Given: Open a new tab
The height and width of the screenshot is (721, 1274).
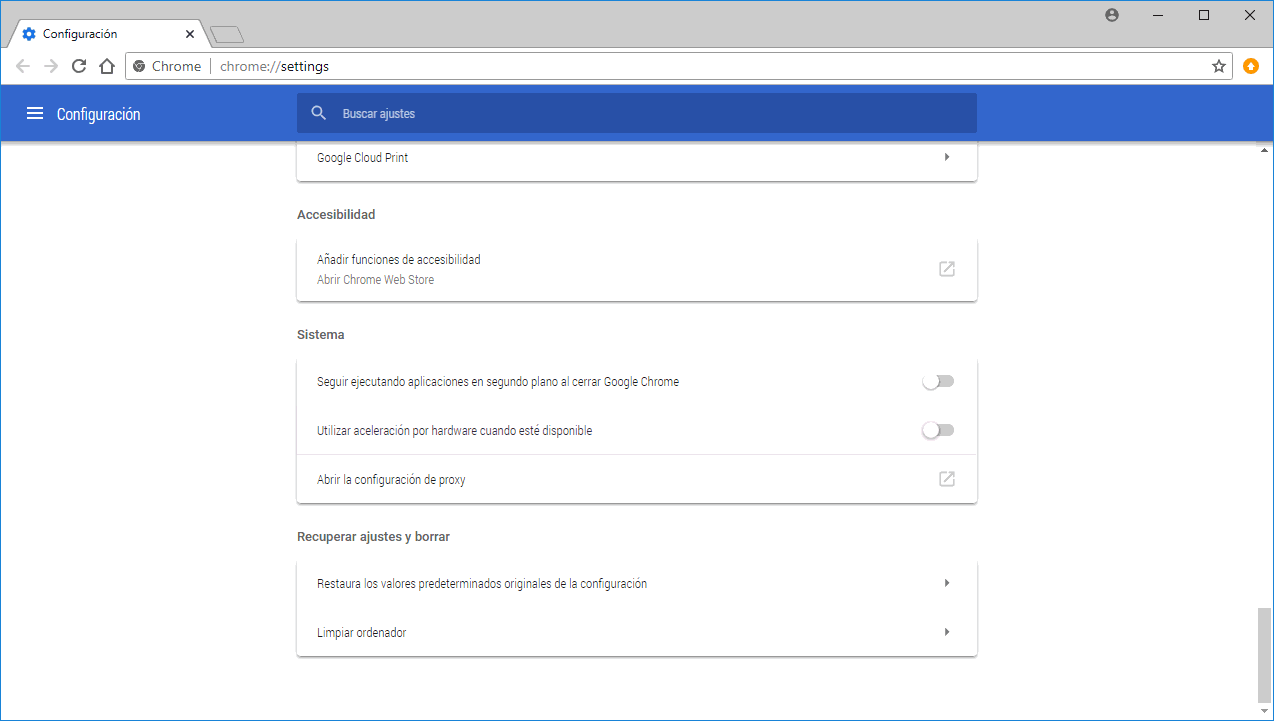Looking at the screenshot, I should 227,35.
